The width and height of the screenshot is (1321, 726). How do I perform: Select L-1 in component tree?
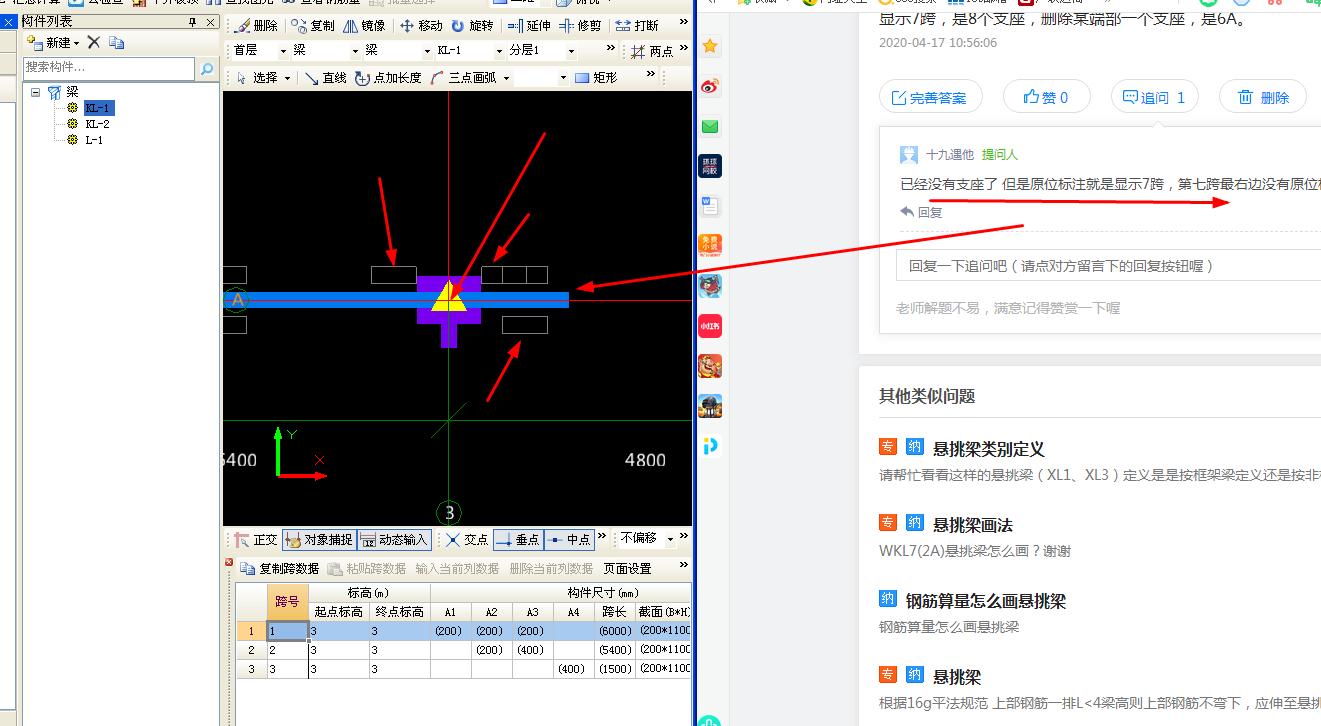click(94, 140)
